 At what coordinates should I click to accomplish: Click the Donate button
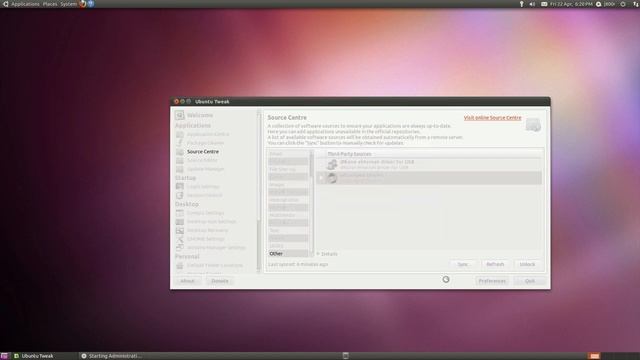pyautogui.click(x=220, y=281)
